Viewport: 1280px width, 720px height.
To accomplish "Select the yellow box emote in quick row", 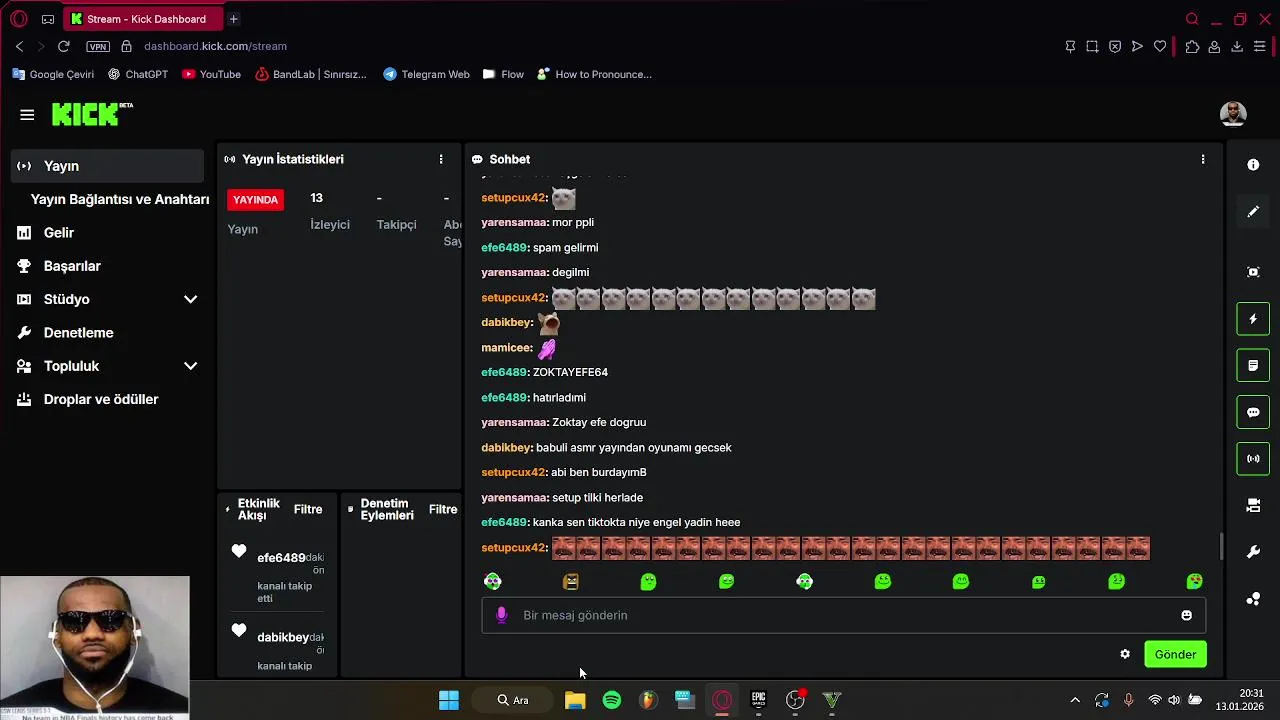I will tap(571, 581).
